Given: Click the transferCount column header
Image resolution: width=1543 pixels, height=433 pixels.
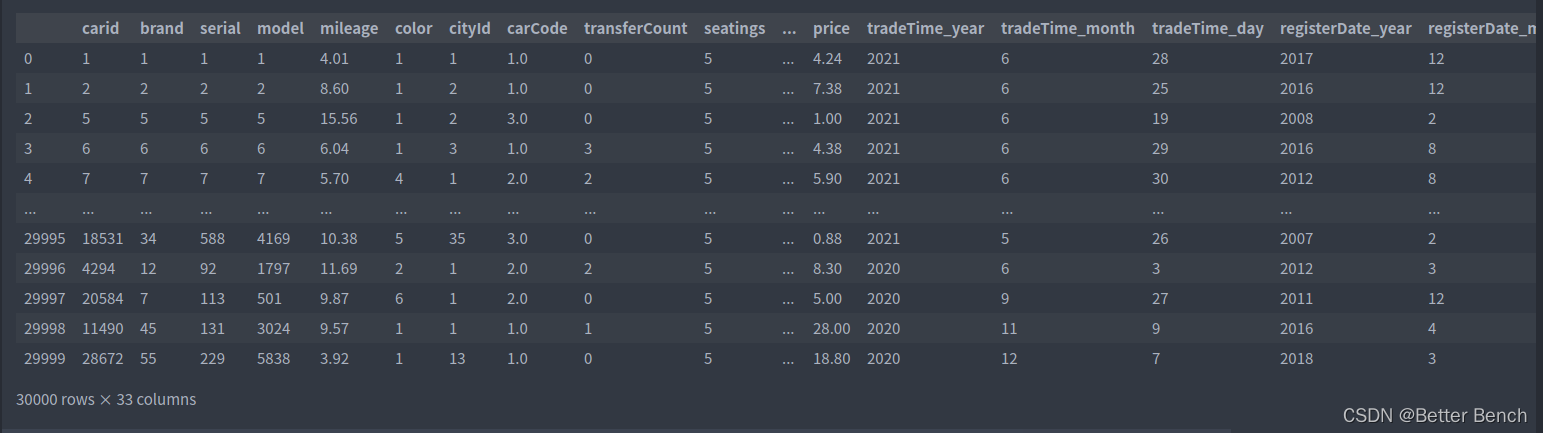Looking at the screenshot, I should [x=636, y=28].
